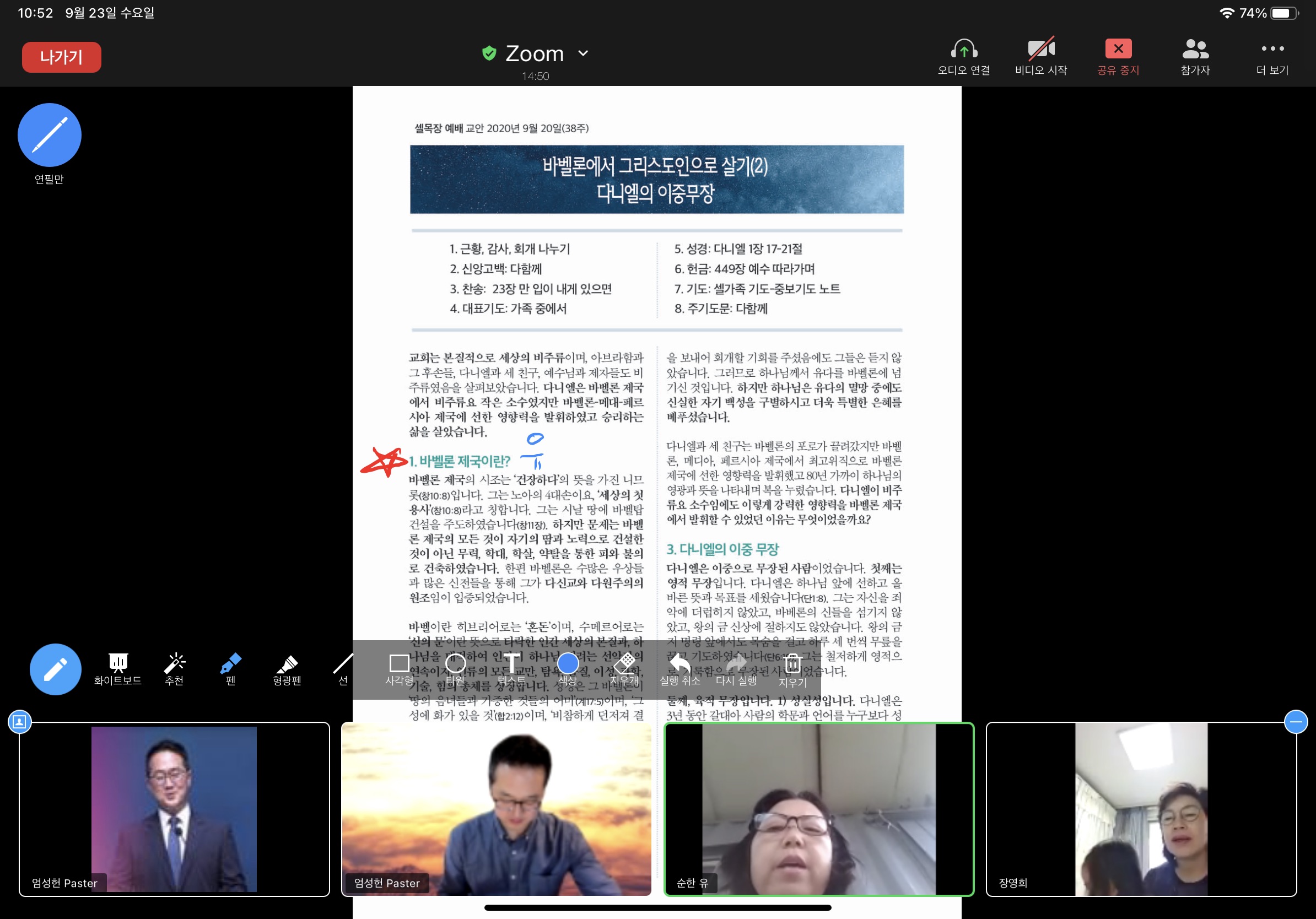
Task: Toggle video with 비디오 시작
Action: (1041, 56)
